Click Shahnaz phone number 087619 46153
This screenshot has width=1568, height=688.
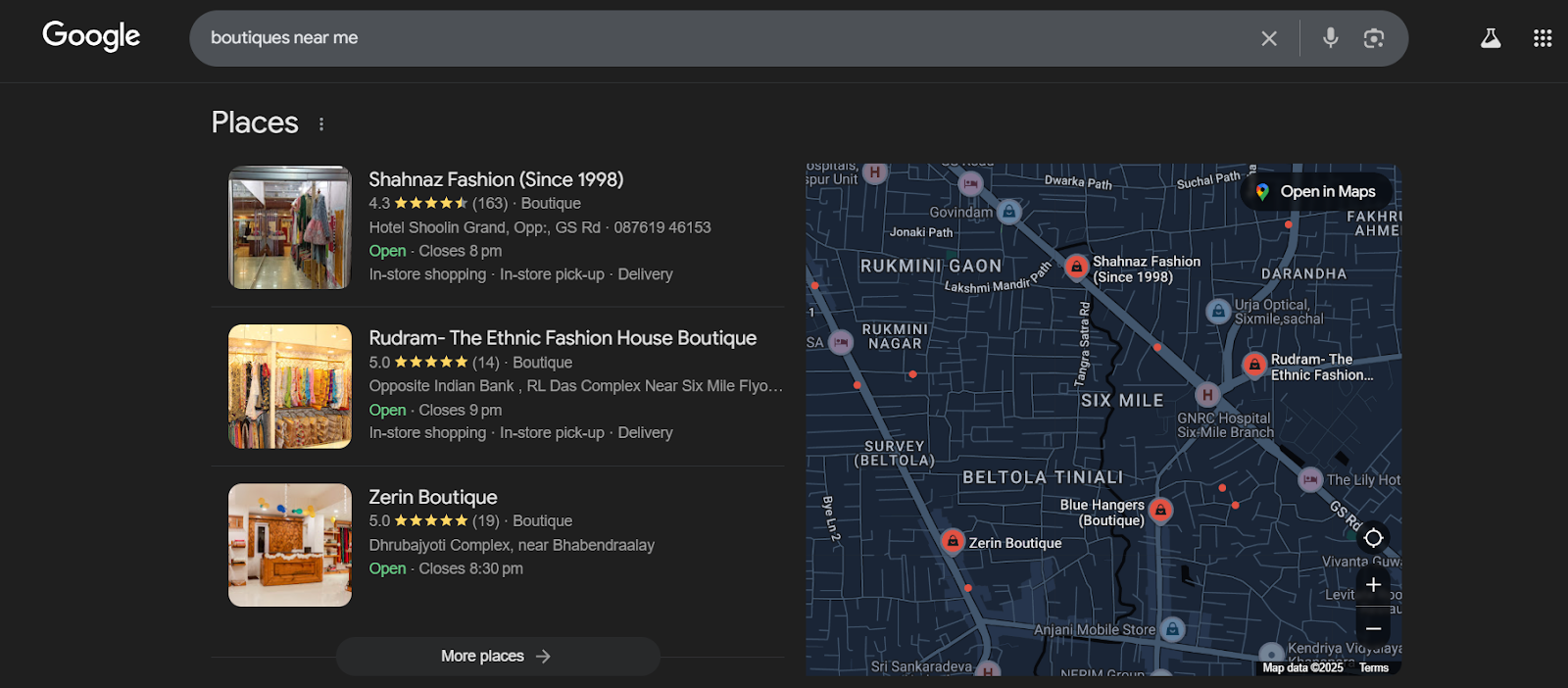tap(662, 227)
